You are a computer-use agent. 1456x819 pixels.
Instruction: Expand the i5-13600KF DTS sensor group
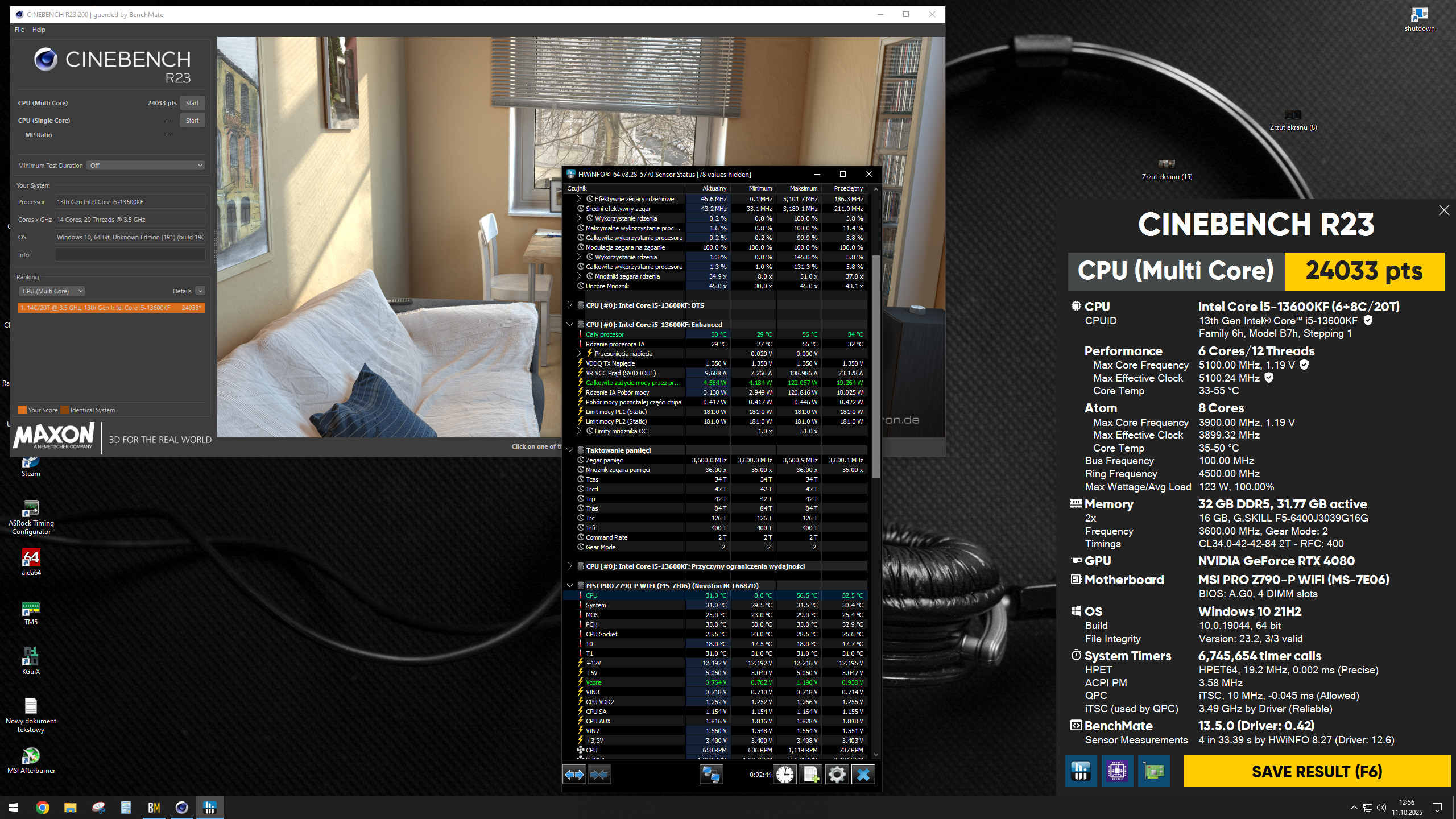coord(570,305)
